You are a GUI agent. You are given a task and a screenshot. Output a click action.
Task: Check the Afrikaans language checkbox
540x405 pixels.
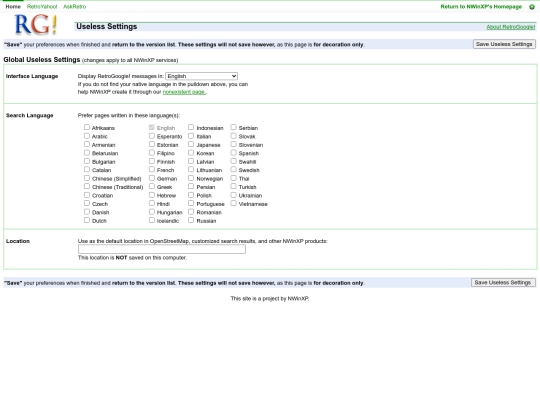point(87,127)
